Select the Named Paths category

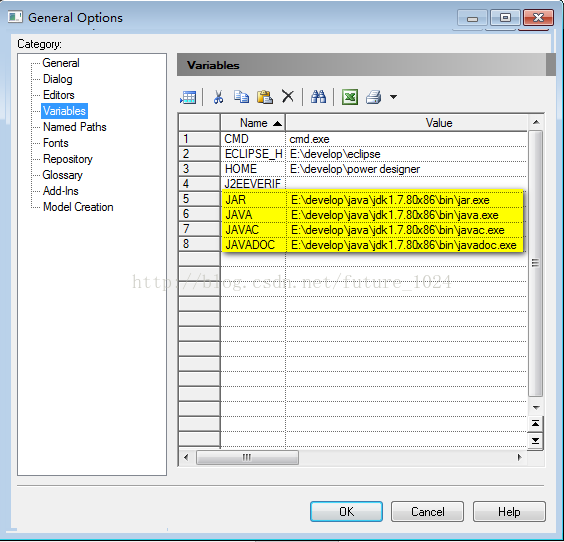75,127
